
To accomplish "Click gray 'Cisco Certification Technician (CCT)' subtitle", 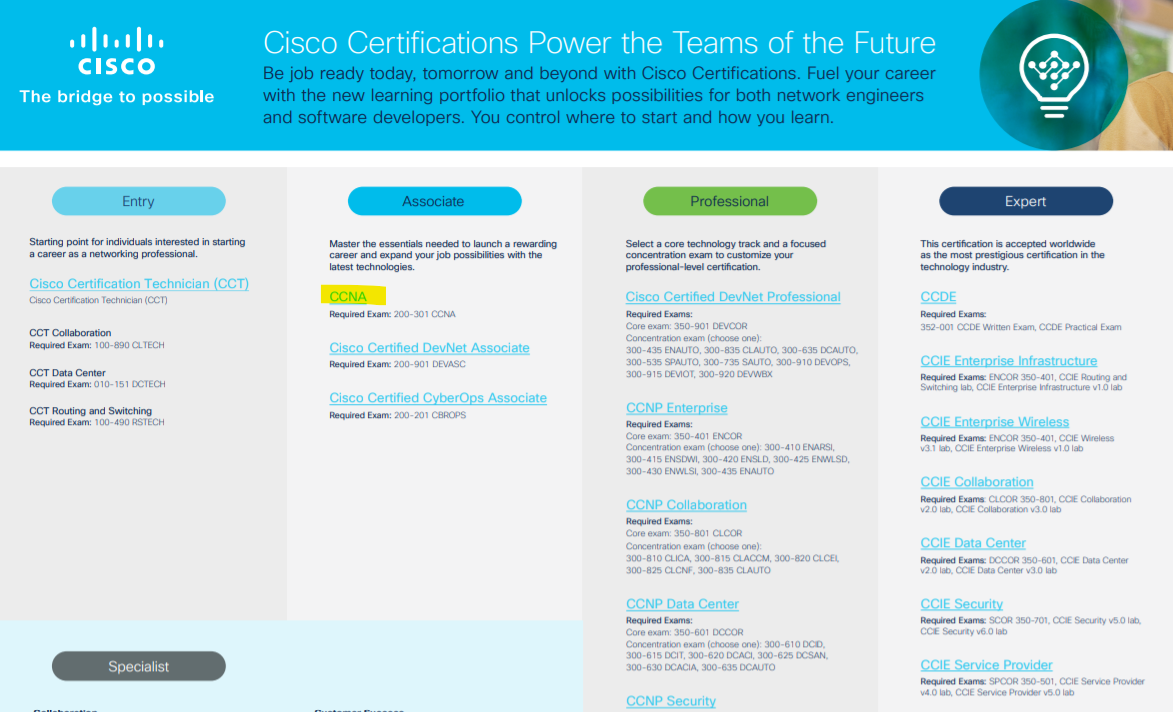I will pyautogui.click(x=98, y=300).
